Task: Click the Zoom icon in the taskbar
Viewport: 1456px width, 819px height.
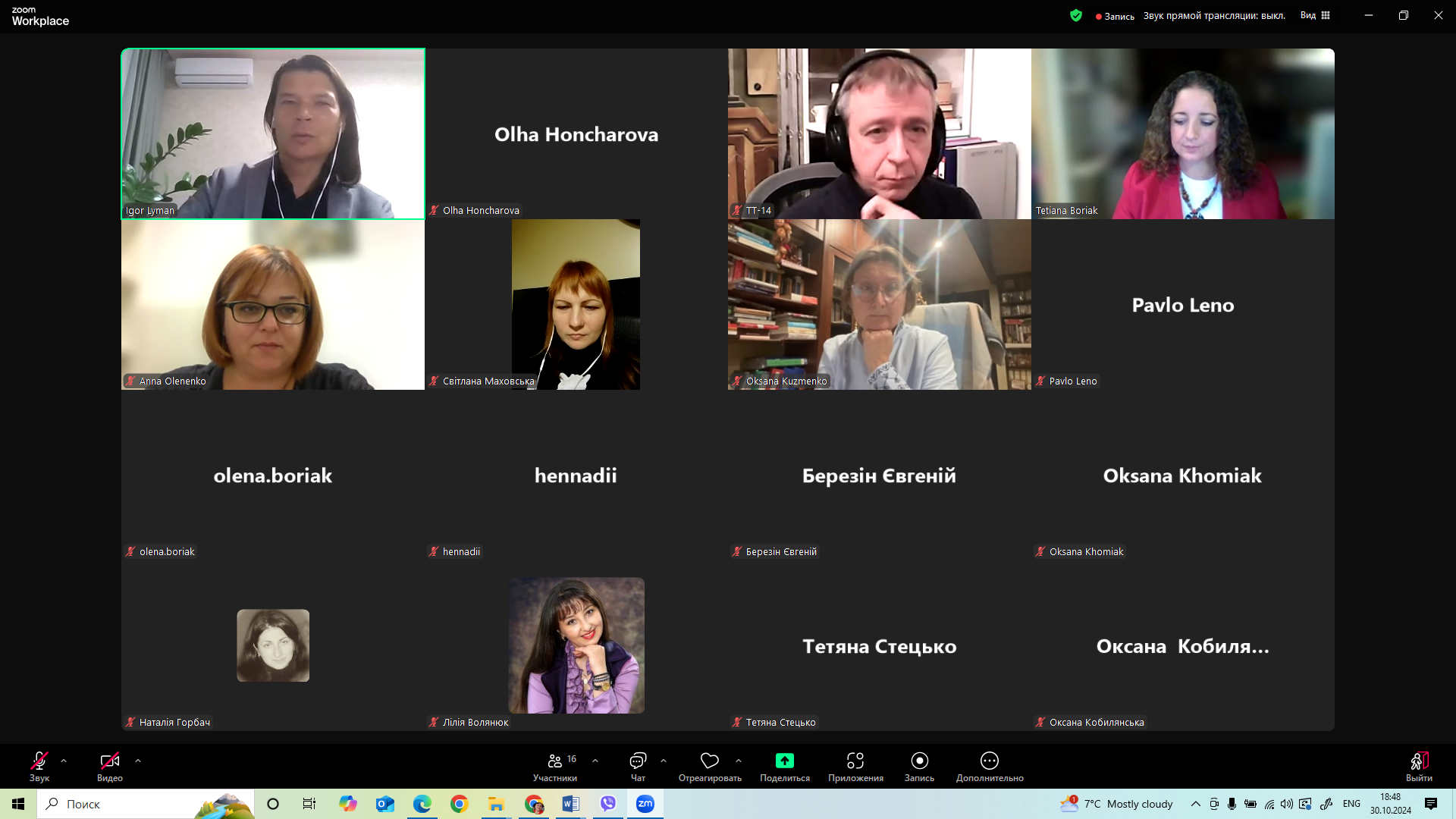Action: pyautogui.click(x=645, y=804)
